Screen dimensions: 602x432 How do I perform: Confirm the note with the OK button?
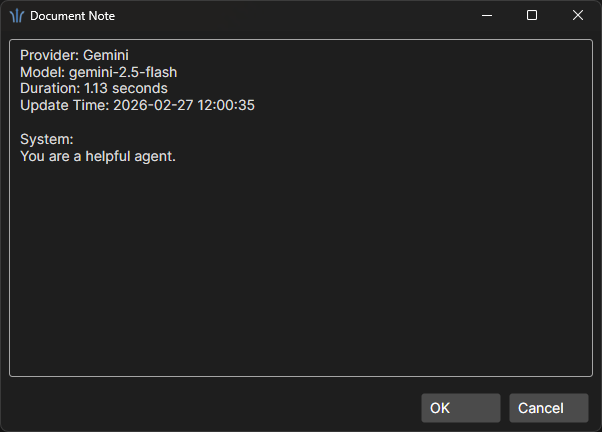pos(460,408)
